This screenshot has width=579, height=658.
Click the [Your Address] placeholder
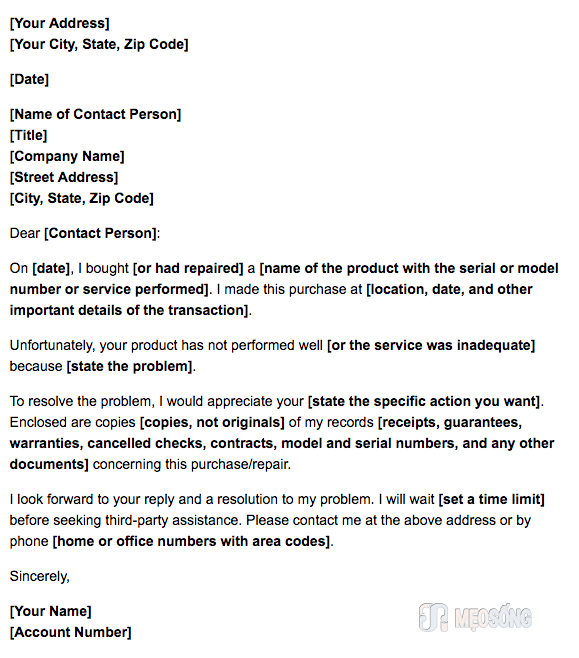coord(60,23)
